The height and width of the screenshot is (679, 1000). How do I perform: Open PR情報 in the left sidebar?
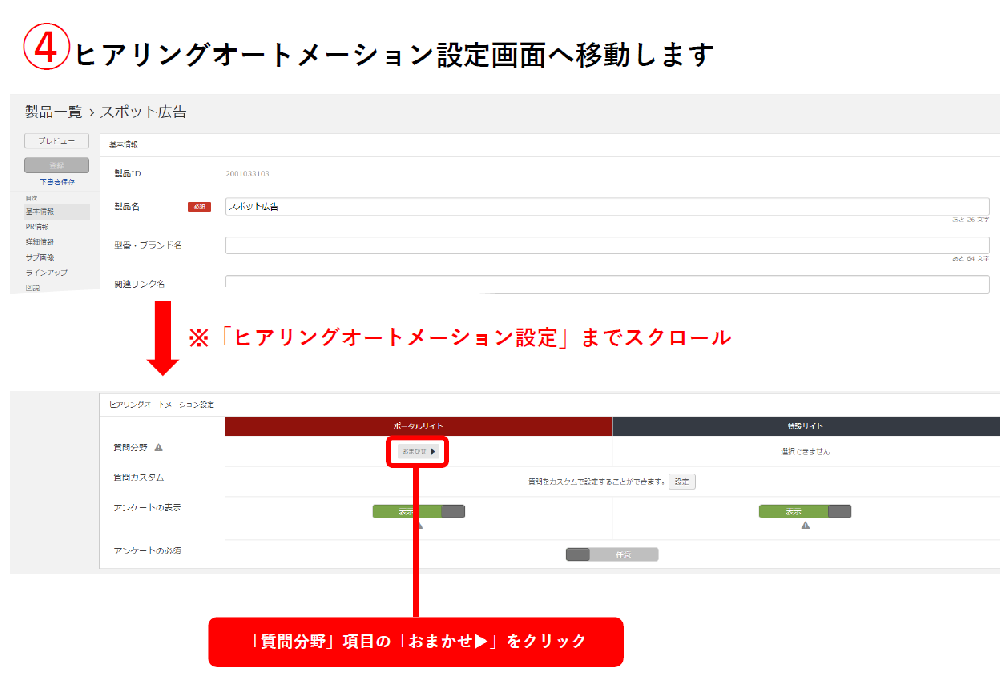click(37, 227)
